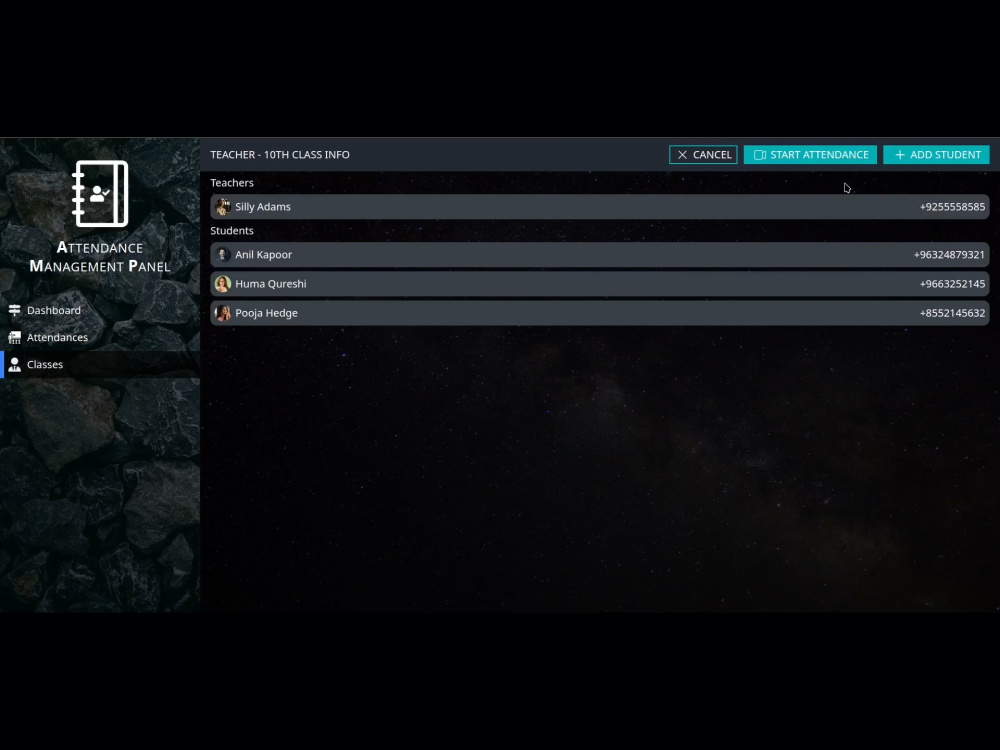Click Attendance Management Panel title text

(x=100, y=257)
